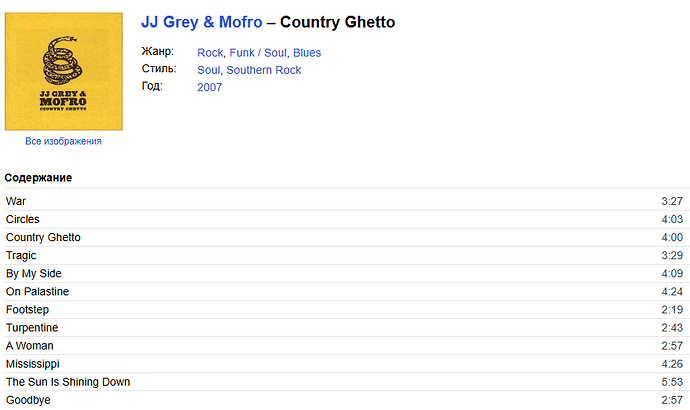Viewport: 690px width, 410px height.
Task: Open the Soul style link
Action: coord(209,70)
